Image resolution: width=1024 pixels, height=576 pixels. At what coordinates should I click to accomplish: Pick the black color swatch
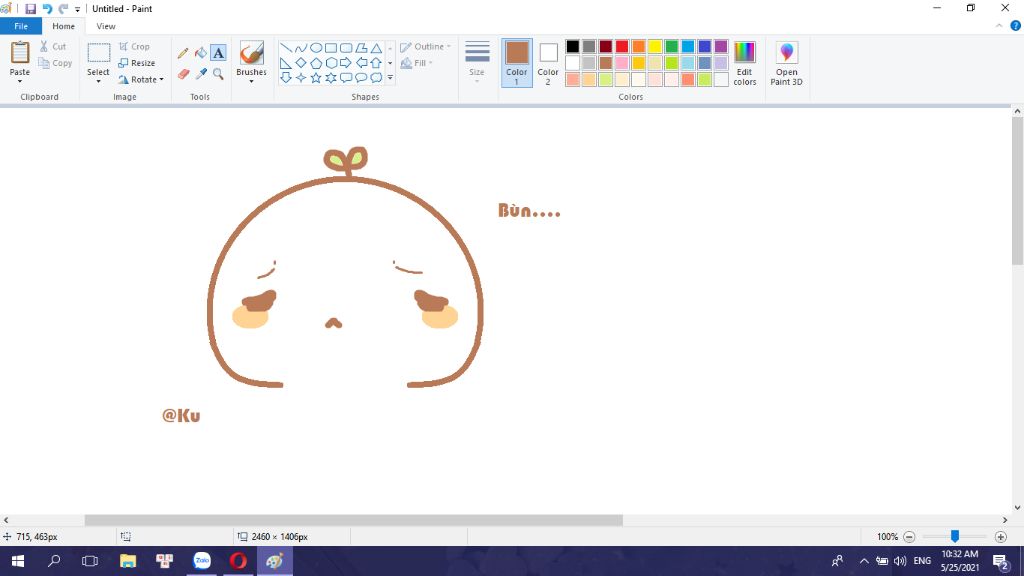(573, 46)
